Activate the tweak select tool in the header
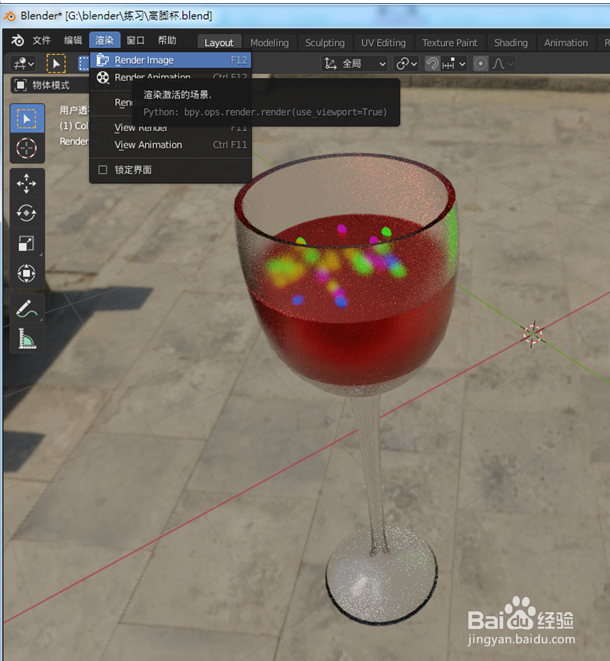610x661 pixels. [56, 64]
